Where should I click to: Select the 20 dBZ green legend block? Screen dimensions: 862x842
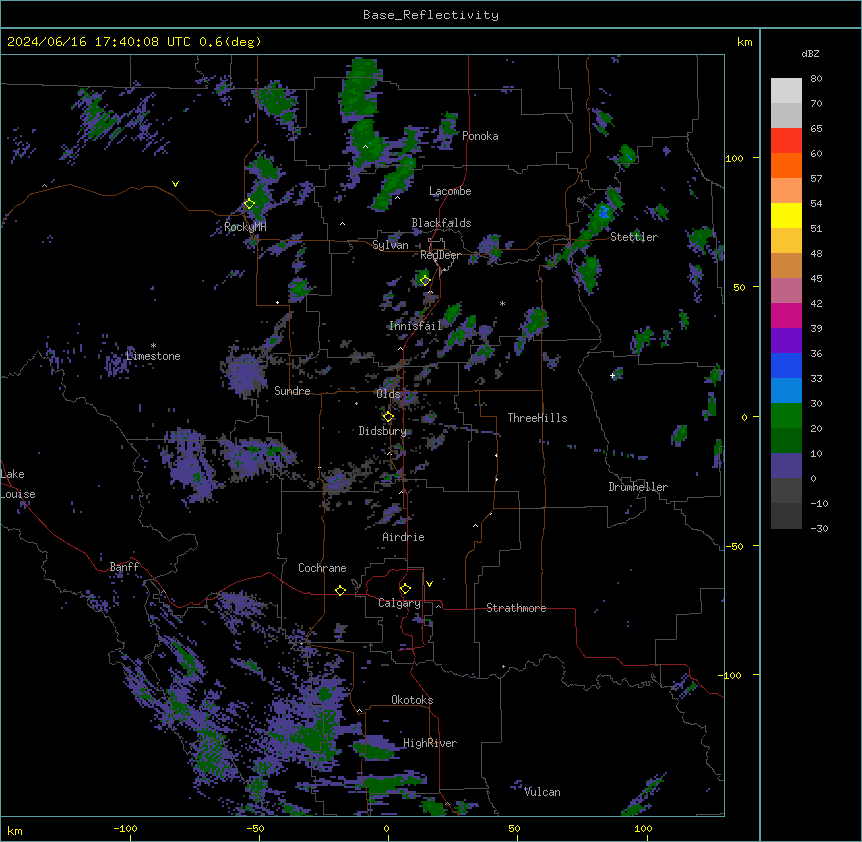(786, 416)
